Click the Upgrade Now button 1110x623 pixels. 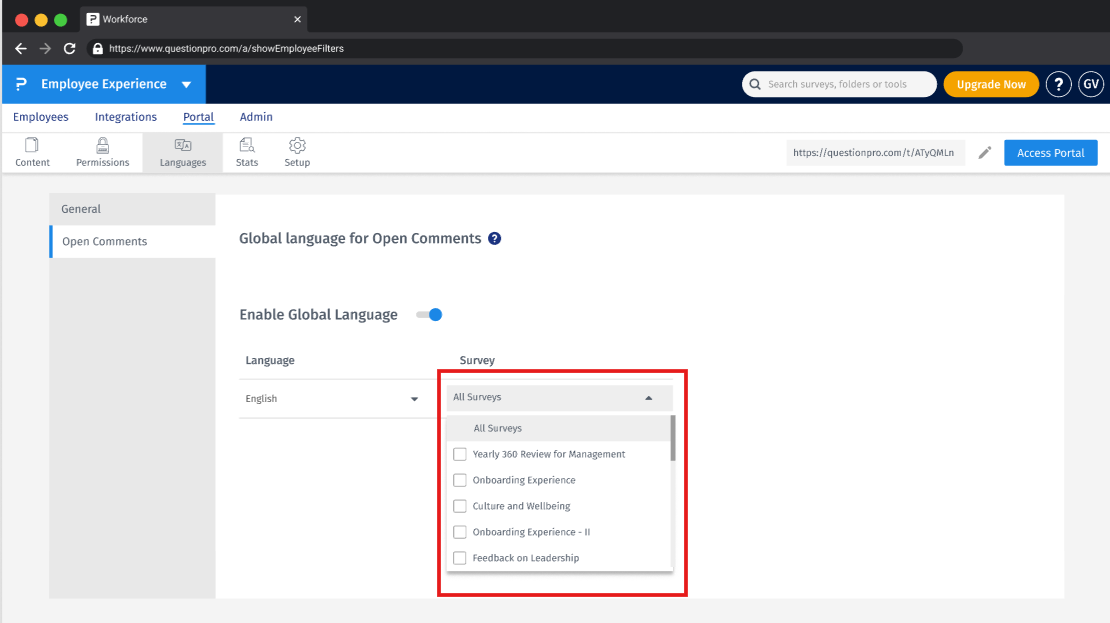point(991,84)
